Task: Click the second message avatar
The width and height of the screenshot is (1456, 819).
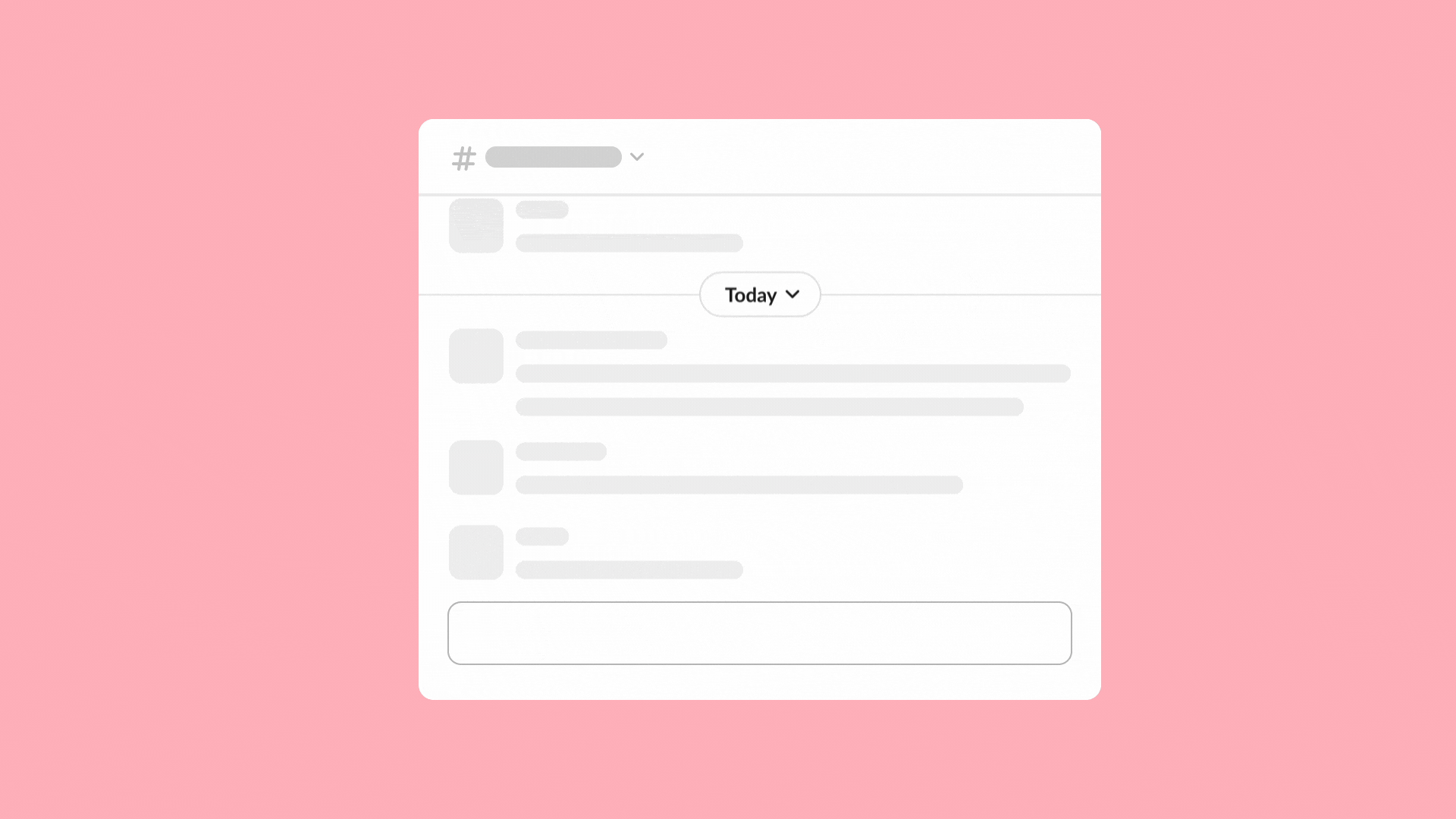Action: click(x=476, y=355)
